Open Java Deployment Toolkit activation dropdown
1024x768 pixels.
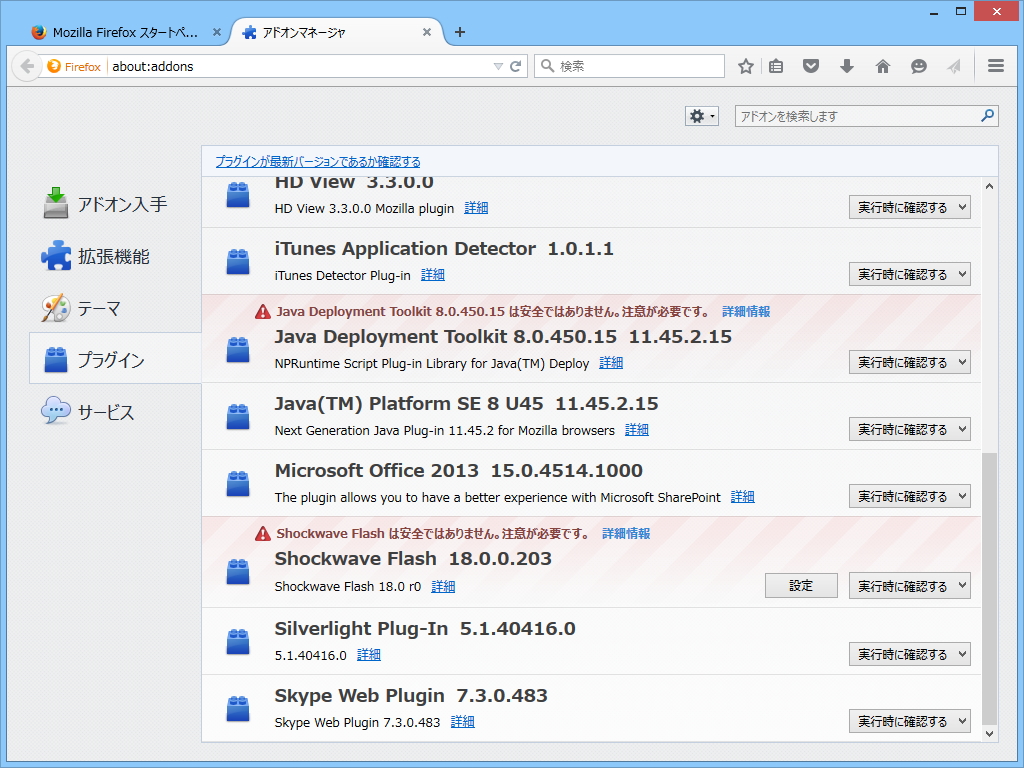(x=910, y=362)
